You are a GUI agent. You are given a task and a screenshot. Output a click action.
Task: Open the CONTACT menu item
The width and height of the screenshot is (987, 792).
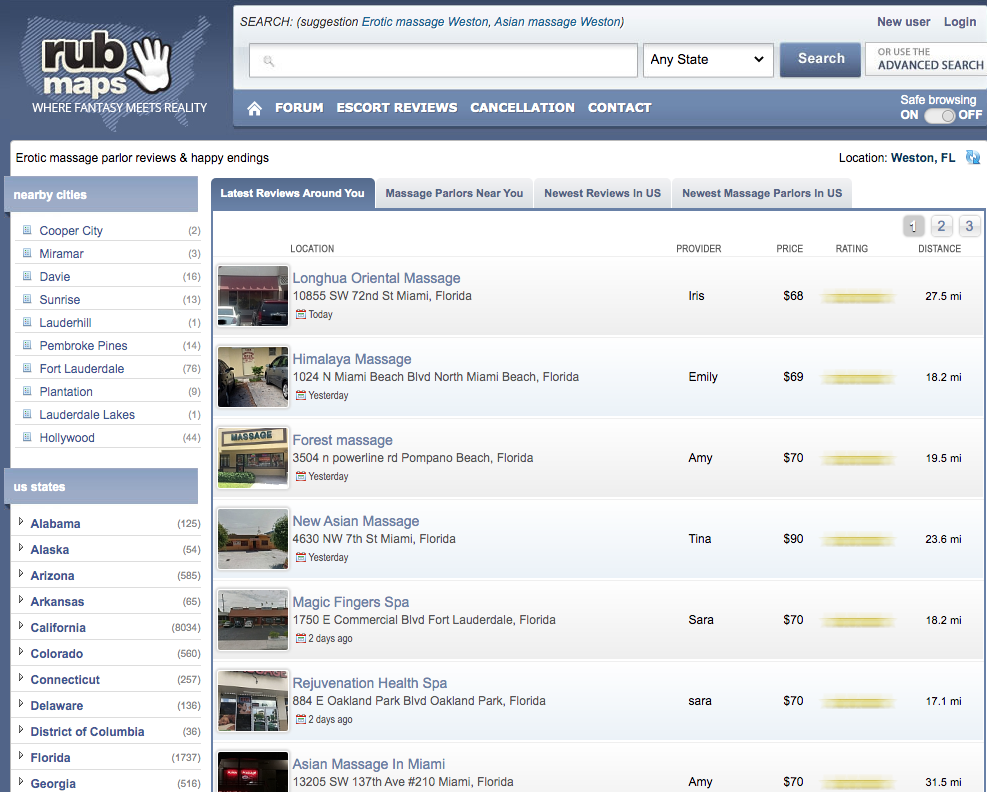pyautogui.click(x=619, y=108)
